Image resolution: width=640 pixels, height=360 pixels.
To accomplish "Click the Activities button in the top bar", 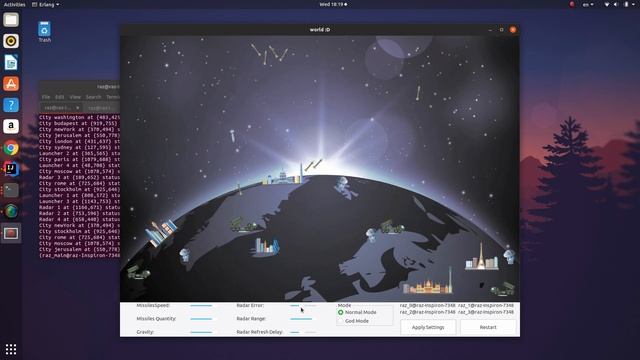I will pos(14,4).
